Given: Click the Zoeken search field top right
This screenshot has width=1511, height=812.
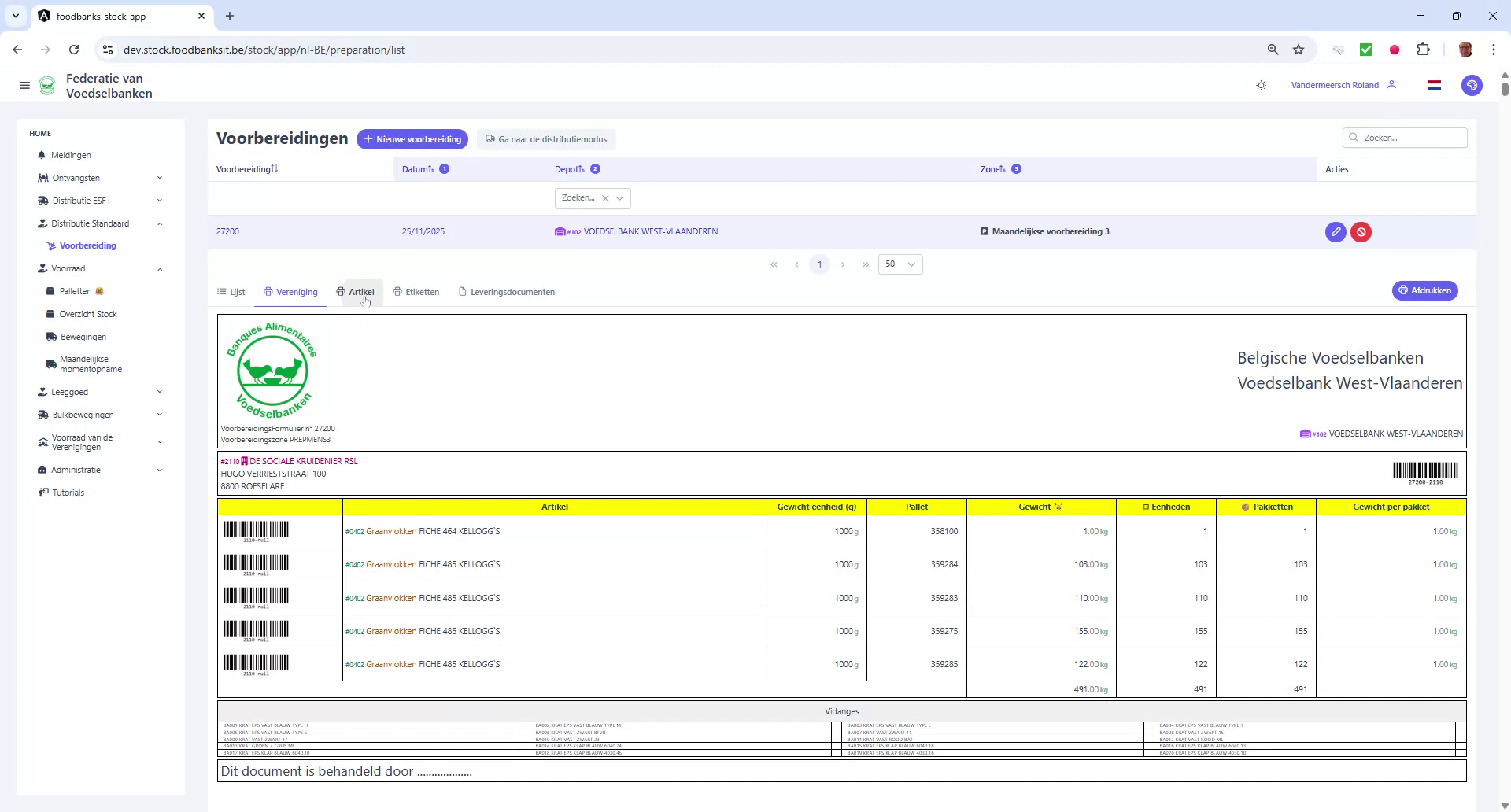Looking at the screenshot, I should pos(1406,137).
